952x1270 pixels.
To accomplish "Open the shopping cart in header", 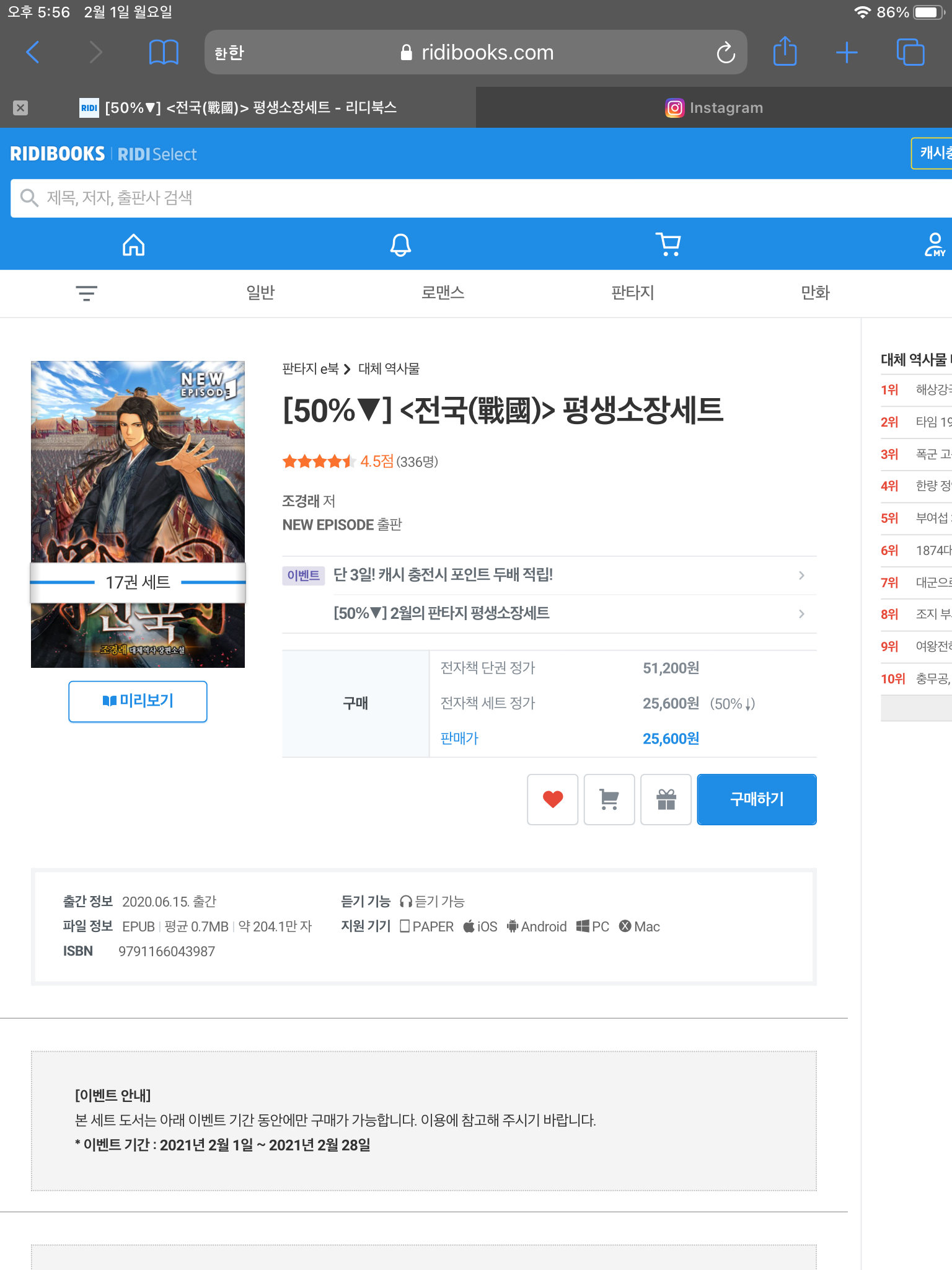I will coord(668,245).
